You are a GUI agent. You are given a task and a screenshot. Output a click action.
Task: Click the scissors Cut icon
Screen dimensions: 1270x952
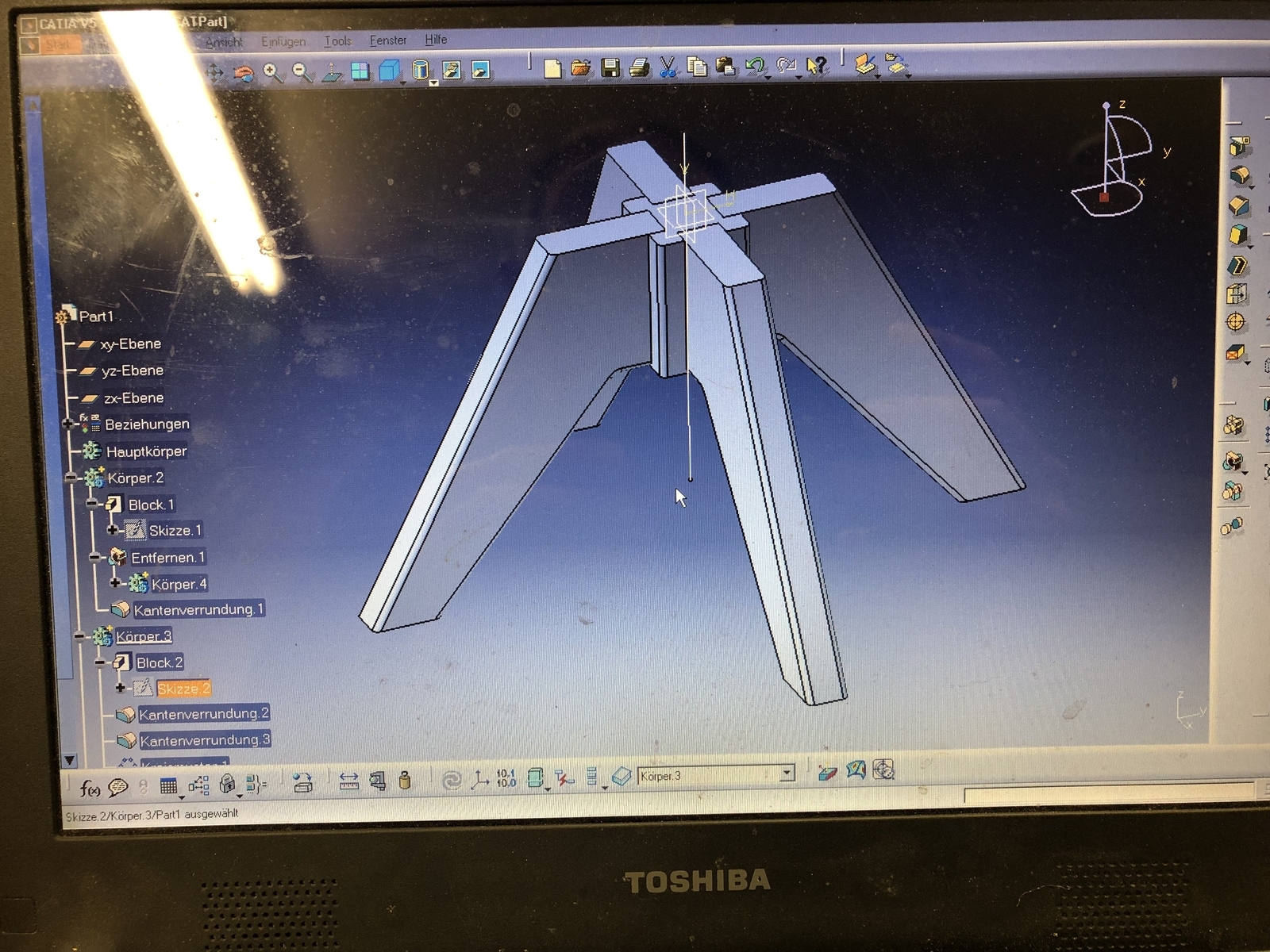click(668, 67)
